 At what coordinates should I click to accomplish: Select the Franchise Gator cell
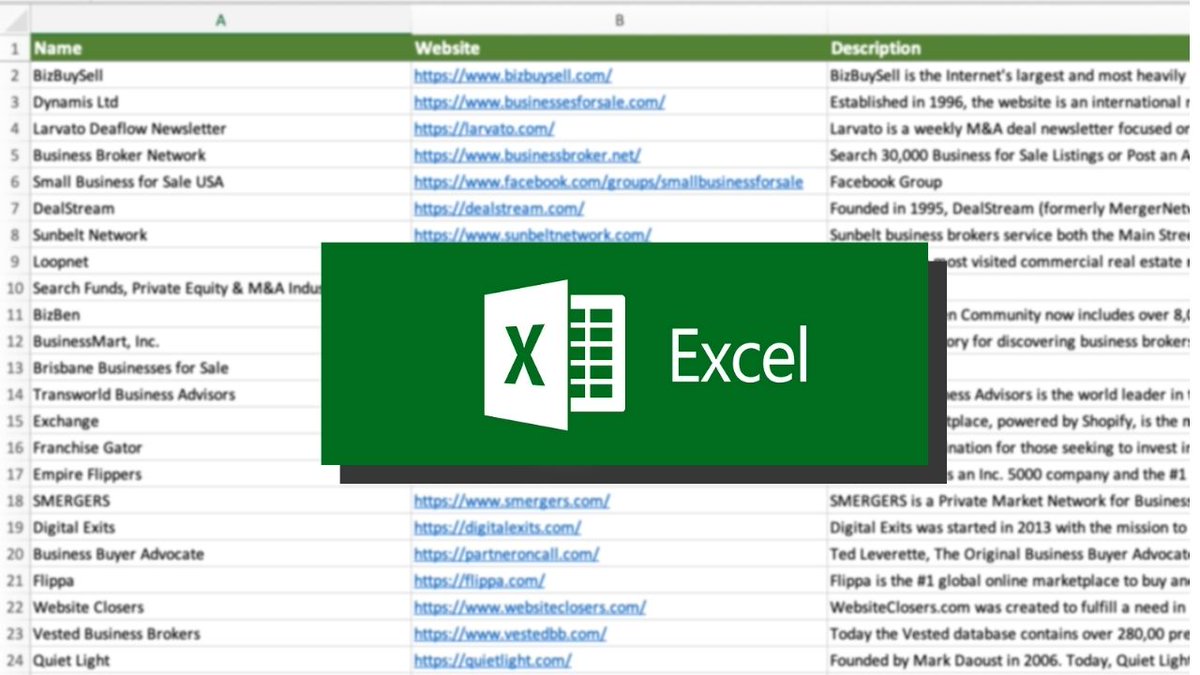click(x=175, y=448)
